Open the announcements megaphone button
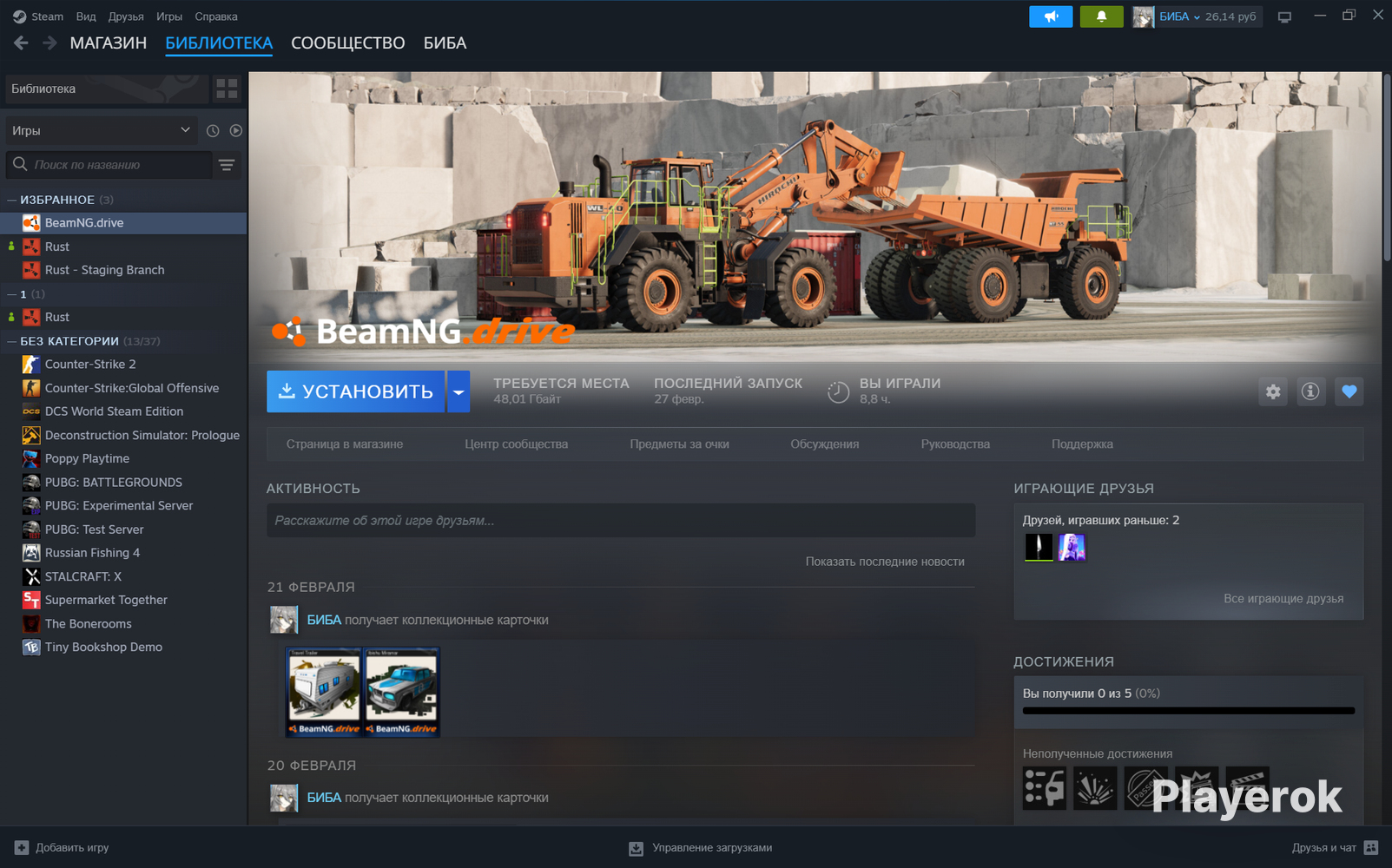 click(1051, 16)
